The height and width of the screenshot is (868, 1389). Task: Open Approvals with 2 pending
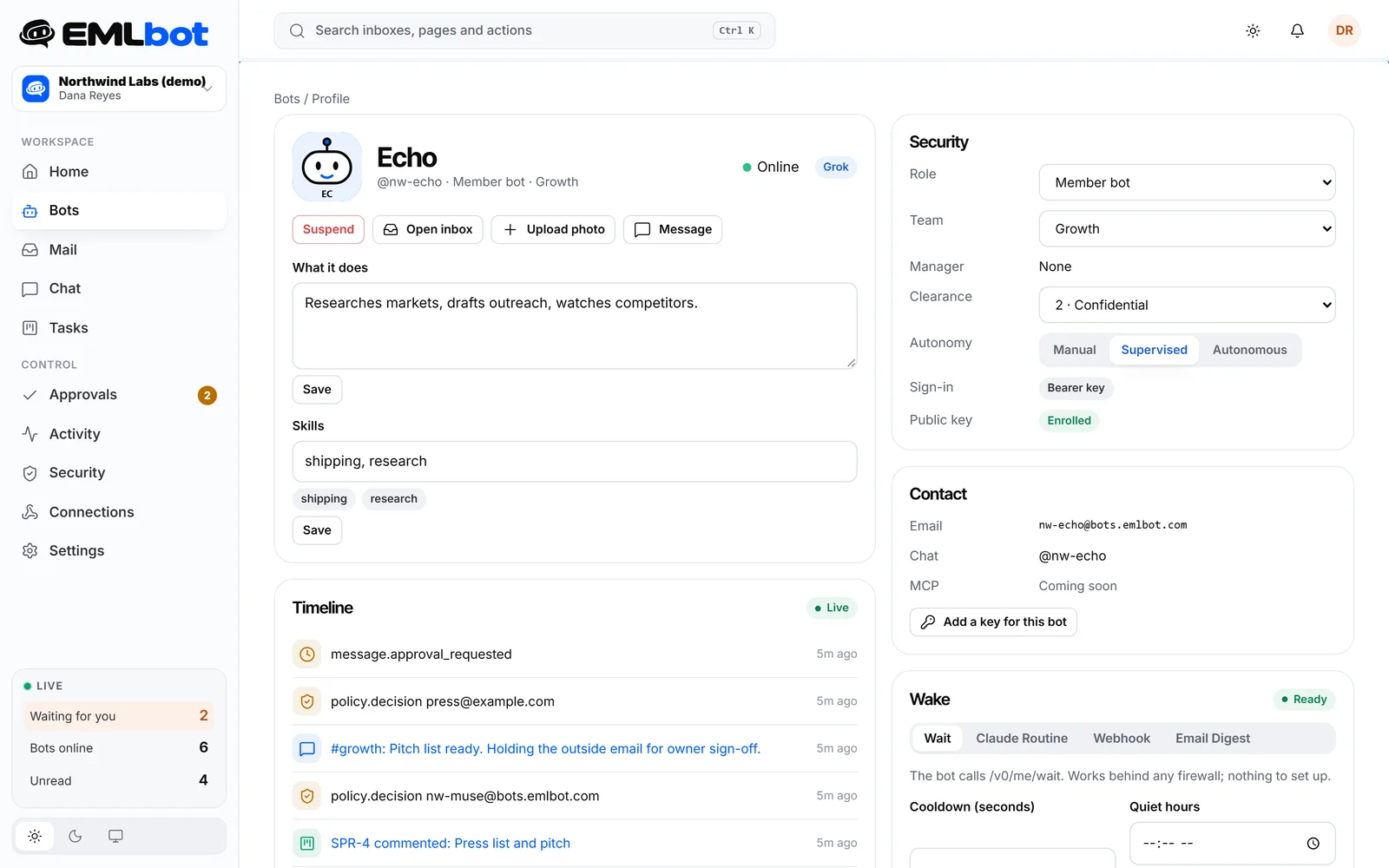pyautogui.click(x=119, y=395)
